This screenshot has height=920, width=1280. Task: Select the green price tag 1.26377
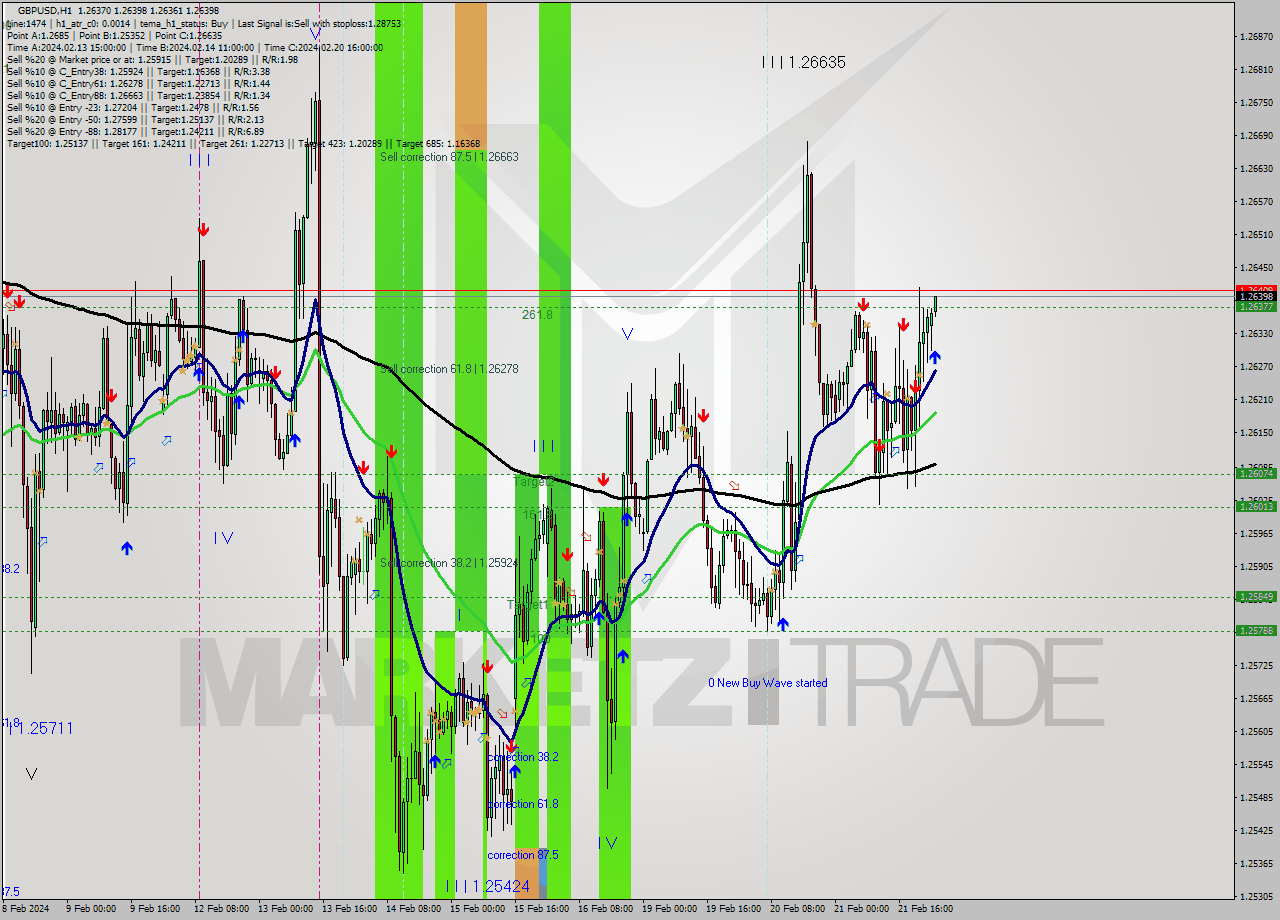coord(1256,307)
